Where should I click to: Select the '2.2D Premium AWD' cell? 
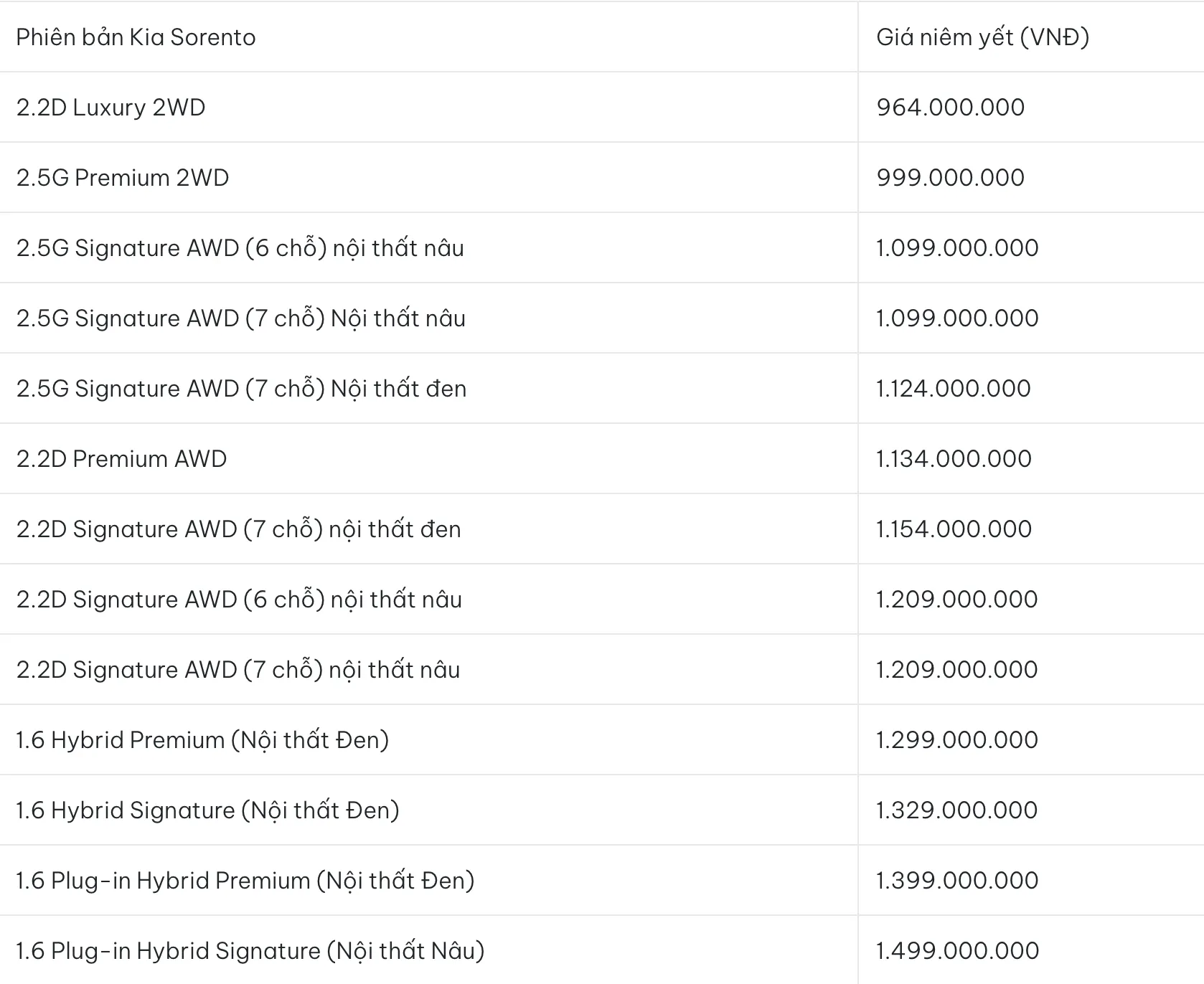coord(121,459)
